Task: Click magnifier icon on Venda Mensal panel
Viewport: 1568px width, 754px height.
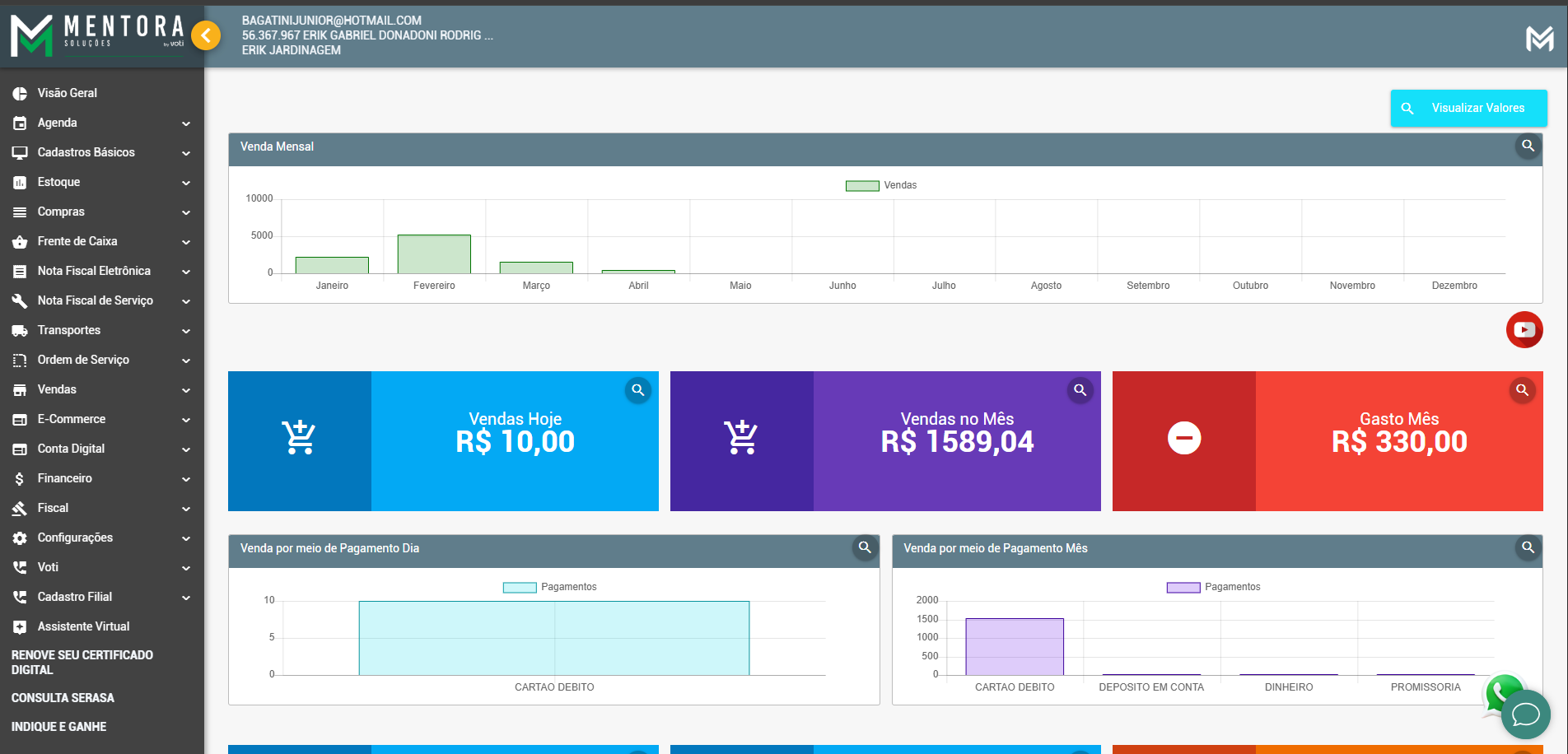Action: pos(1528,147)
